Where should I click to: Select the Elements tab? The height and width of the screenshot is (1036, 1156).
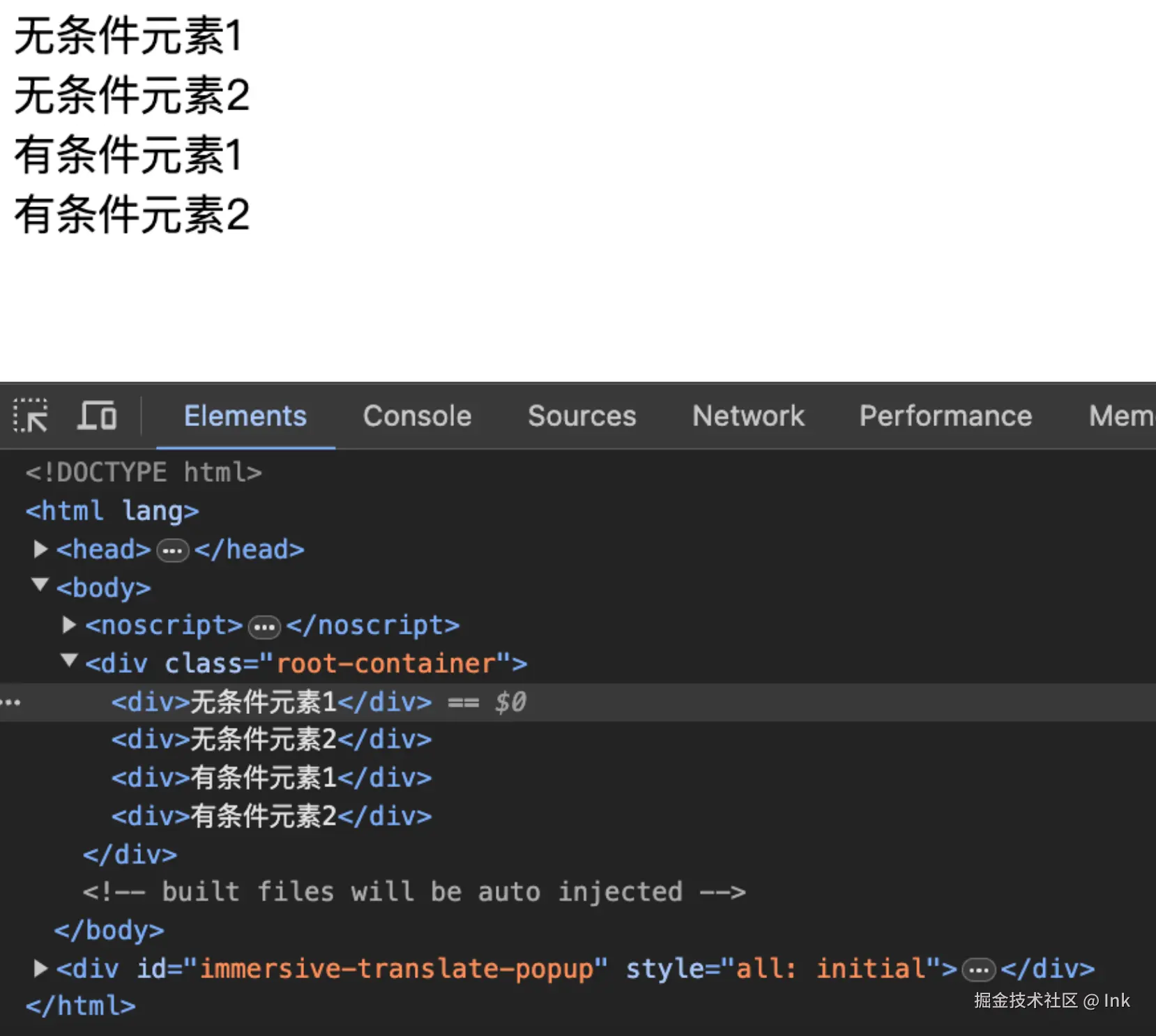[245, 416]
